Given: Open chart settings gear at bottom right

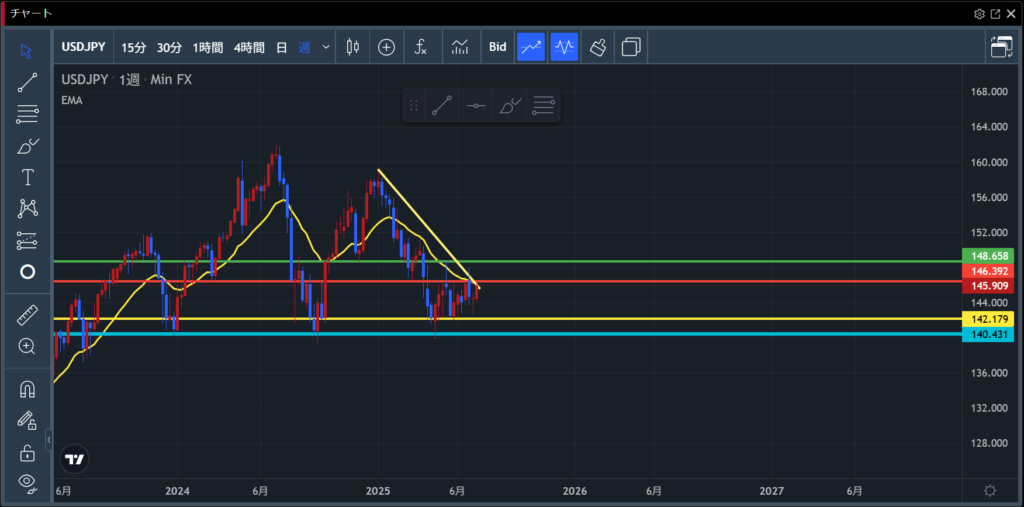Looking at the screenshot, I should point(990,491).
